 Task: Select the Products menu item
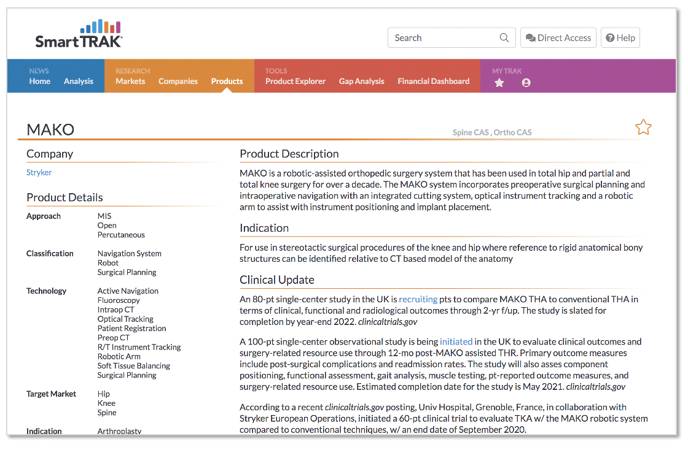click(227, 81)
